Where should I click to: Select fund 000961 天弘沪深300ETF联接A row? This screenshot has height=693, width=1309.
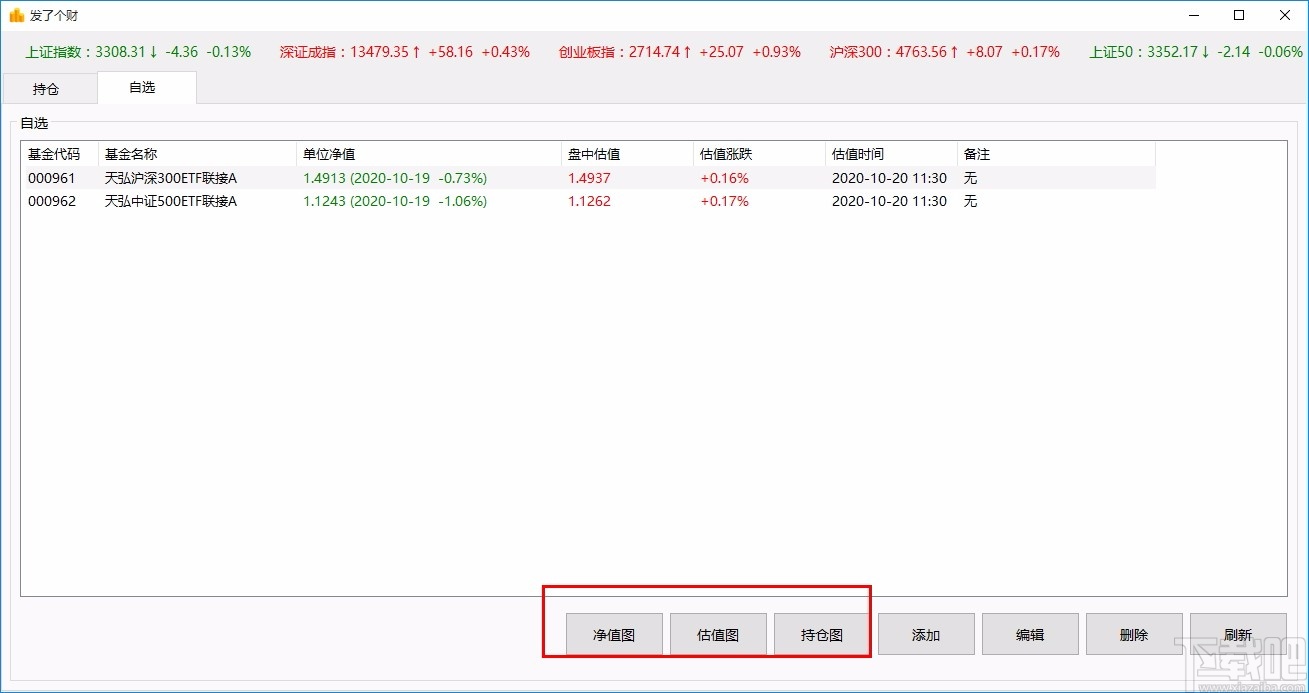[300, 178]
